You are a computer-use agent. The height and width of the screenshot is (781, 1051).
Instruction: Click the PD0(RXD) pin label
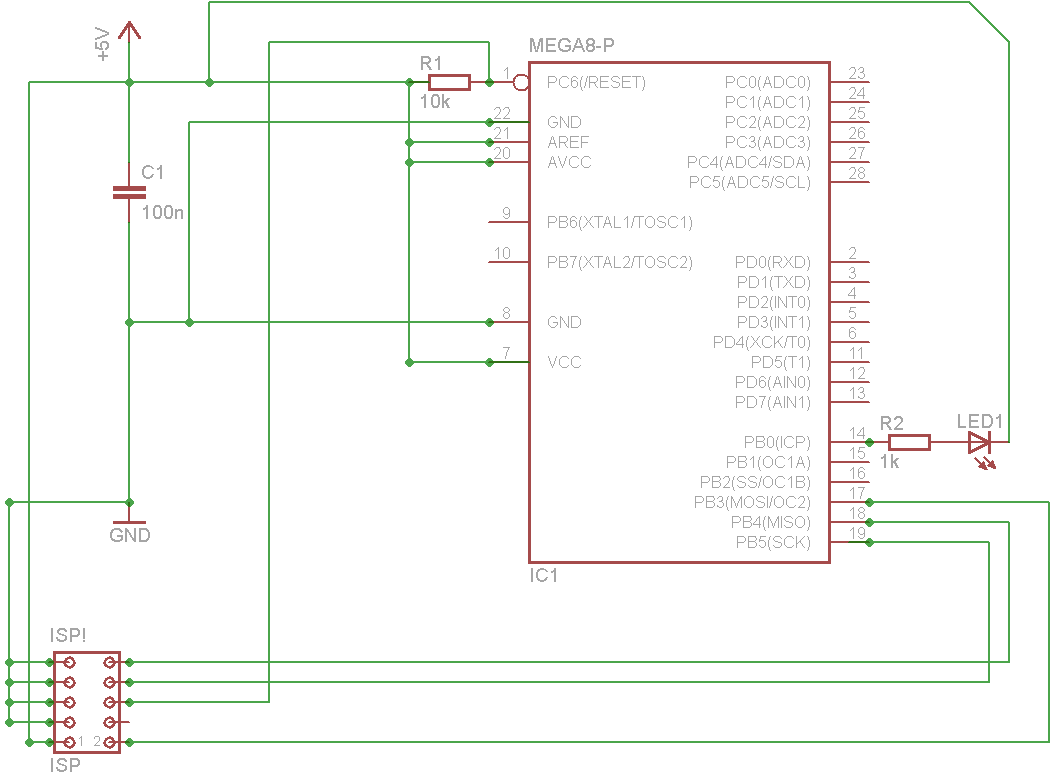[x=773, y=262]
